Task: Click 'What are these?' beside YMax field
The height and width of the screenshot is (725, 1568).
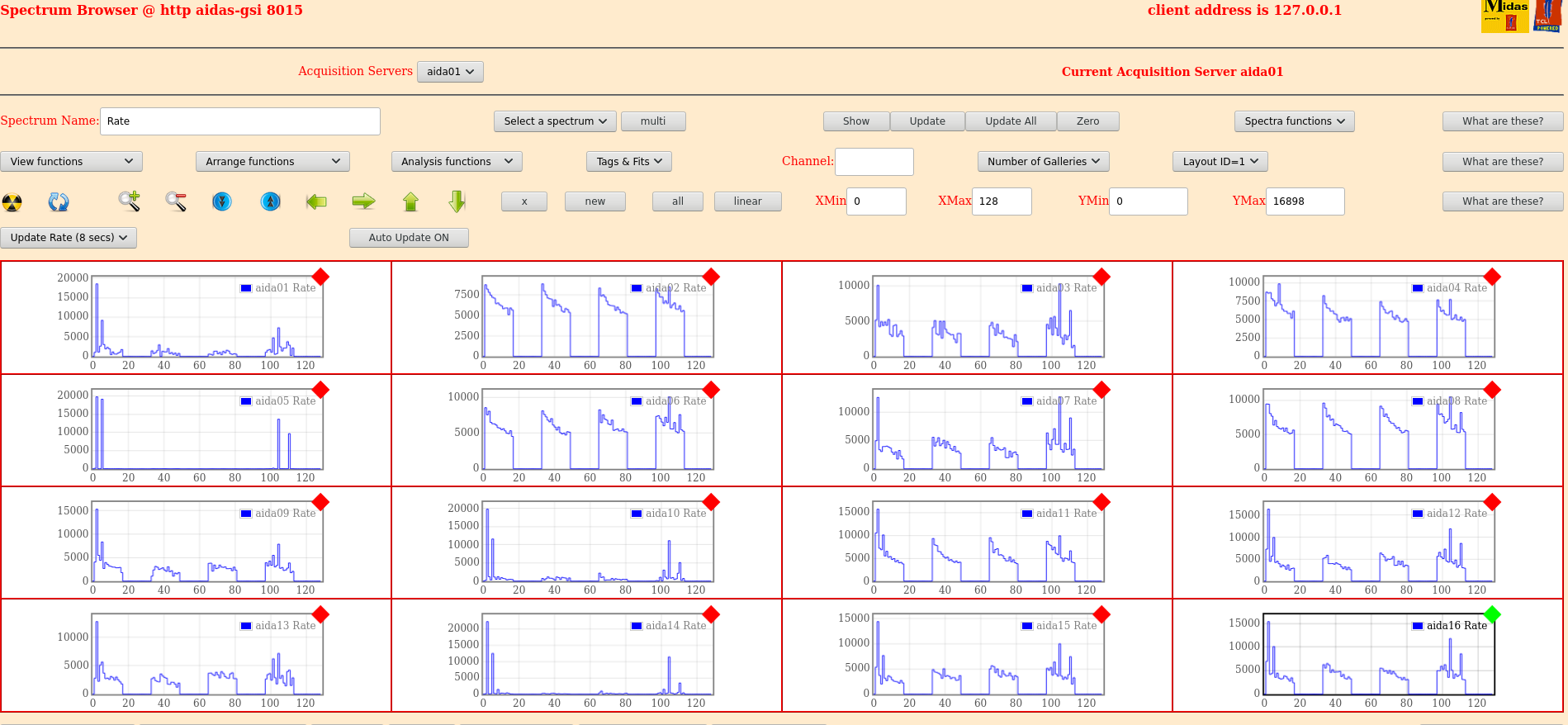Action: (x=1503, y=201)
